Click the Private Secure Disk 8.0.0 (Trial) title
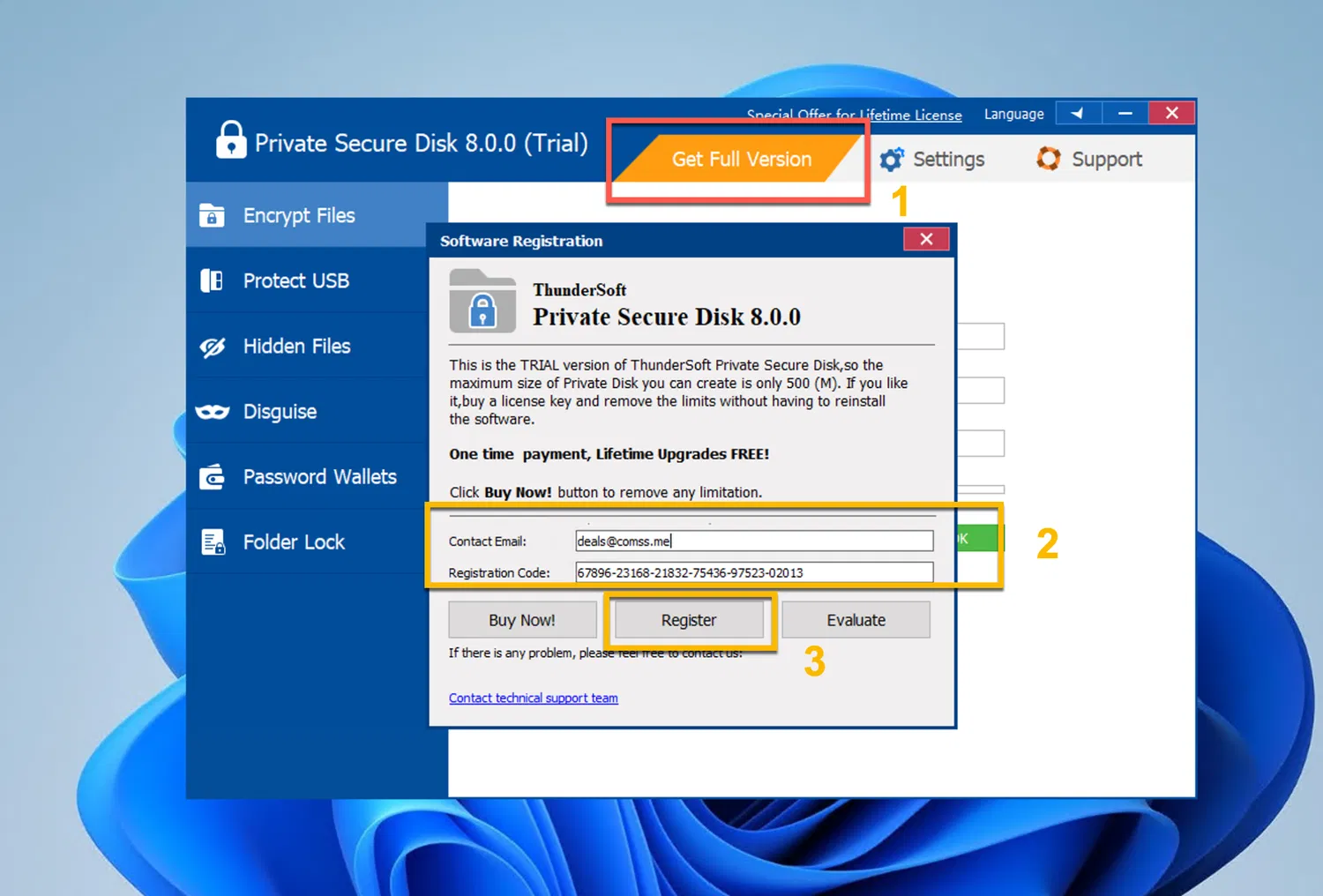 [422, 143]
